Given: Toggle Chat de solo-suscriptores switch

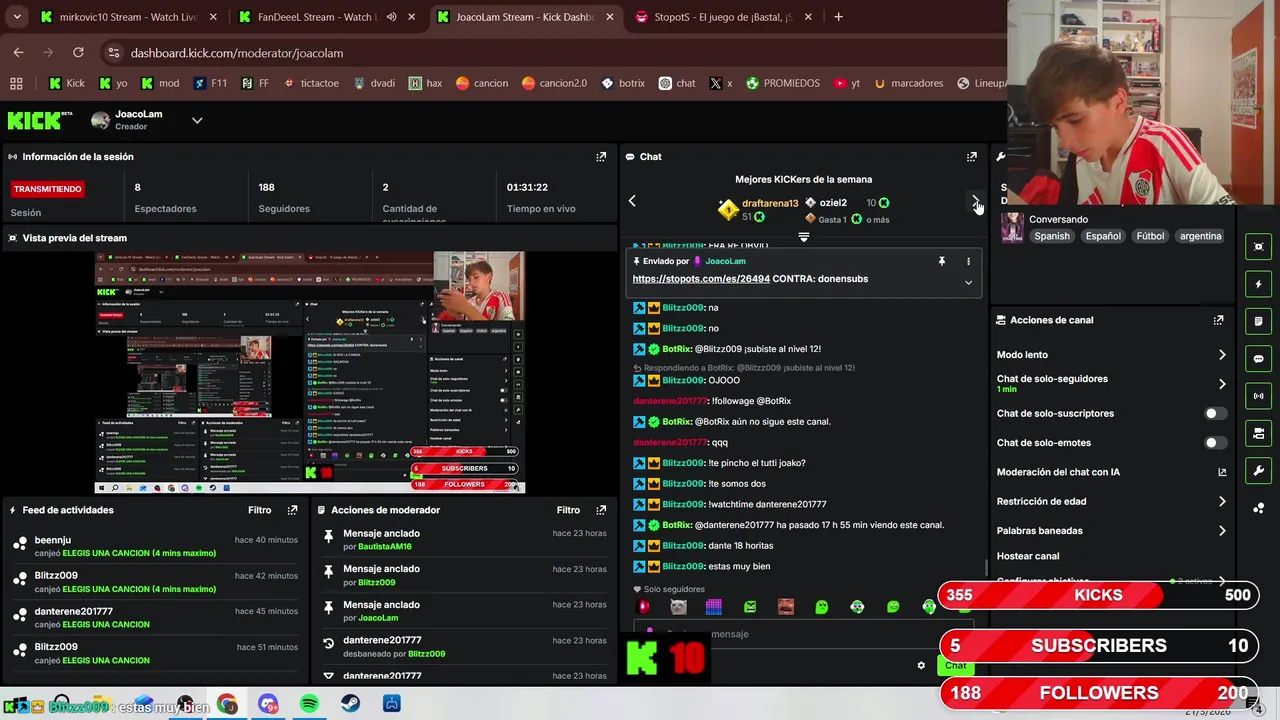Looking at the screenshot, I should 1215,413.
